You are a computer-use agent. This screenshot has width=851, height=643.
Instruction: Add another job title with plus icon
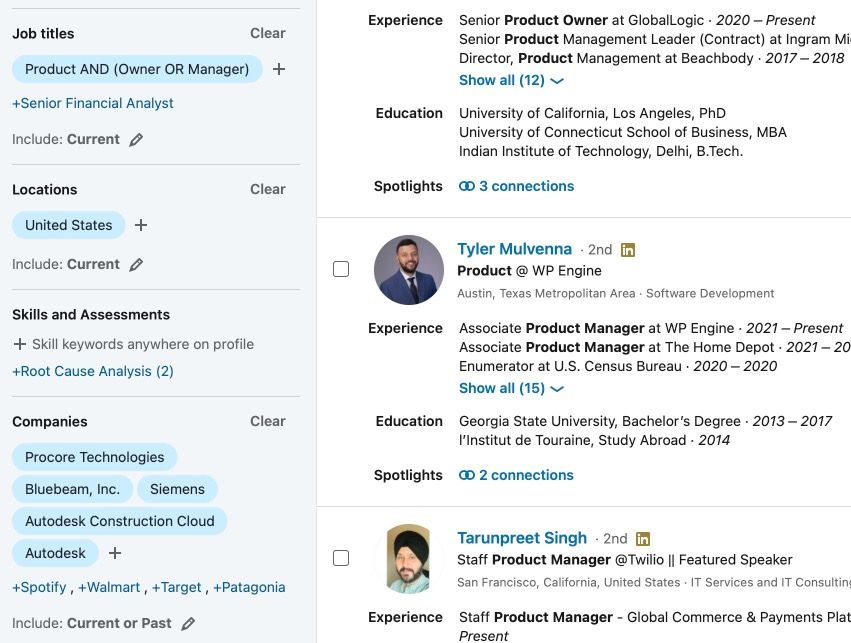click(x=278, y=69)
